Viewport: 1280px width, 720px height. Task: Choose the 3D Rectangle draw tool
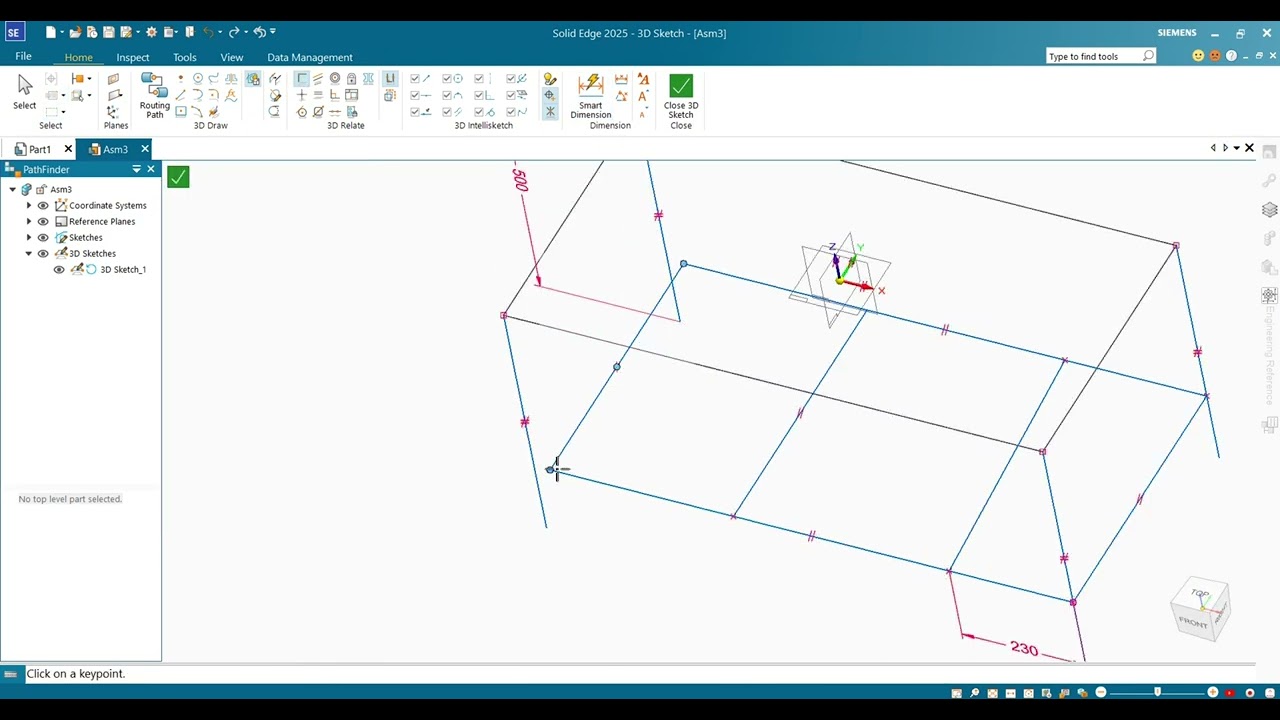pyautogui.click(x=180, y=112)
